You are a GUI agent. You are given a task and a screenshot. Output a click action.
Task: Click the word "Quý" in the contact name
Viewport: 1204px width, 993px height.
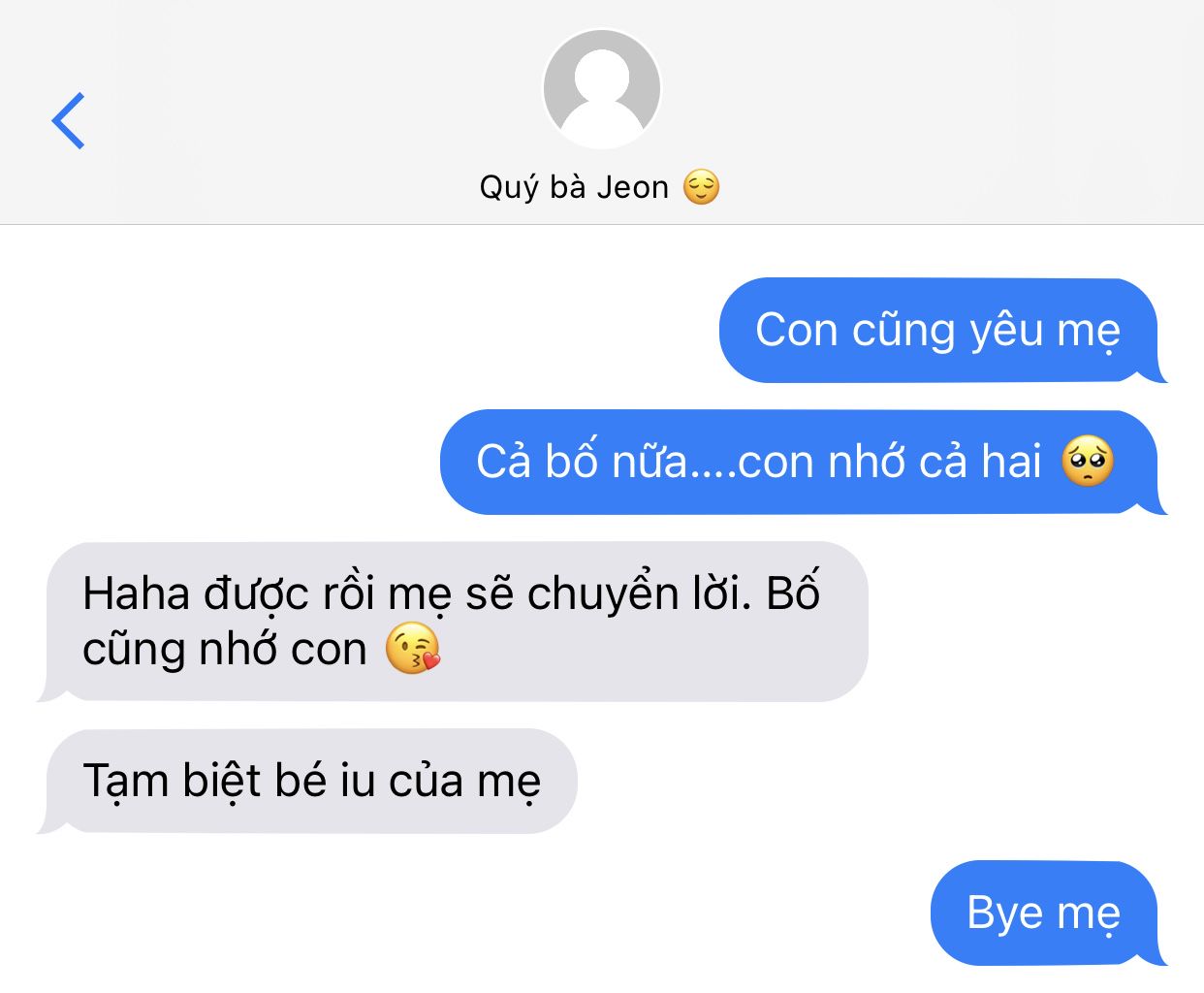508,187
